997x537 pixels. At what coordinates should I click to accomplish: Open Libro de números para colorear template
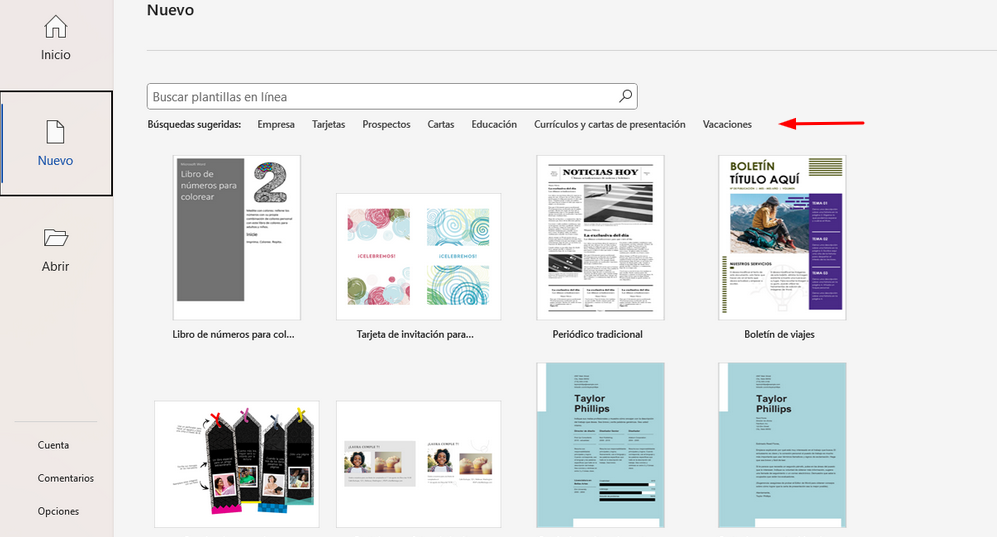click(237, 238)
